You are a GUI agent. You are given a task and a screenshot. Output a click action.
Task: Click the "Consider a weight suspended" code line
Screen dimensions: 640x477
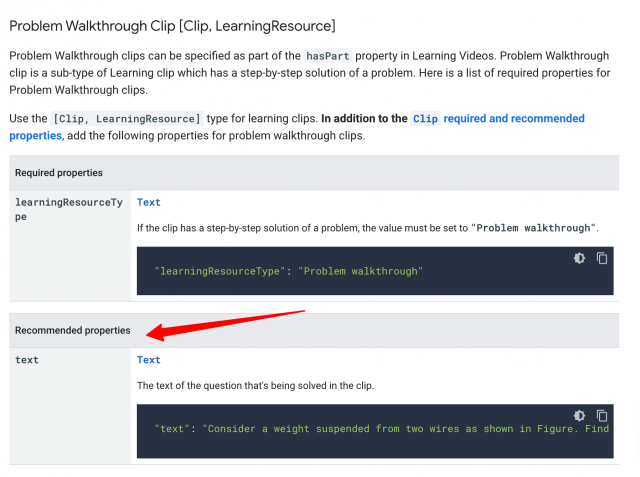point(382,429)
